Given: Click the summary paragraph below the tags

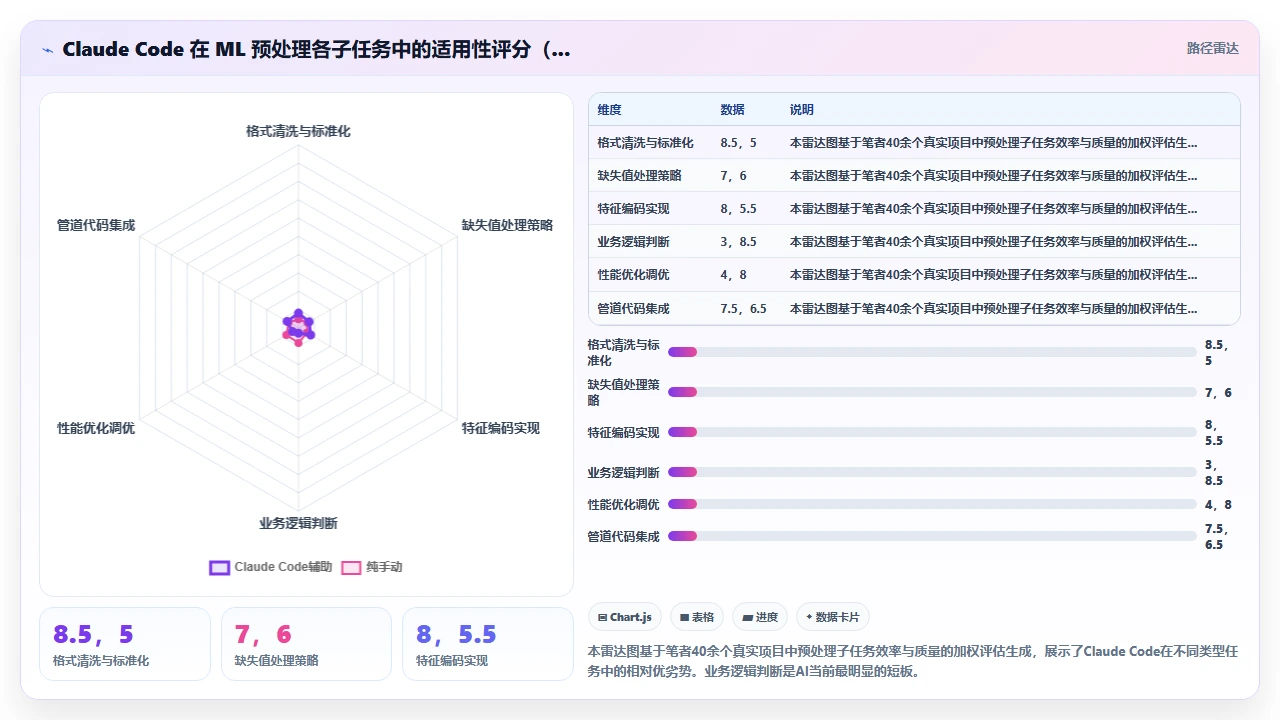Looking at the screenshot, I should [x=913, y=661].
